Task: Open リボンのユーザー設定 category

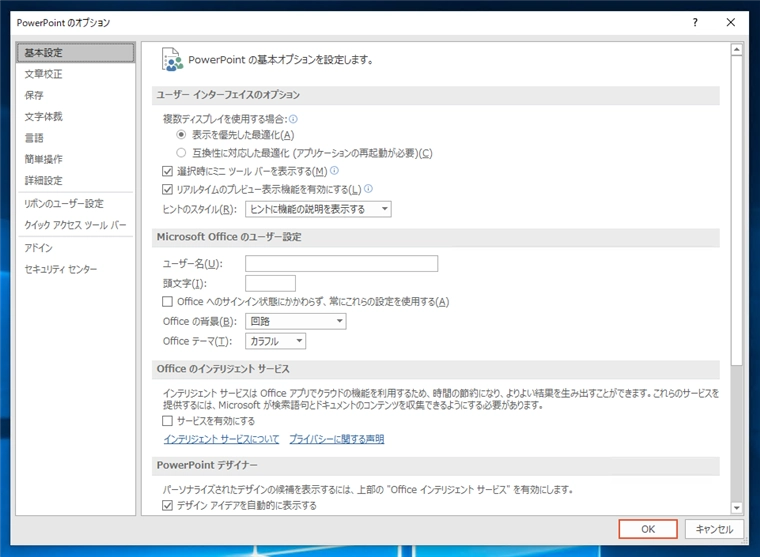Action: pyautogui.click(x=75, y=204)
